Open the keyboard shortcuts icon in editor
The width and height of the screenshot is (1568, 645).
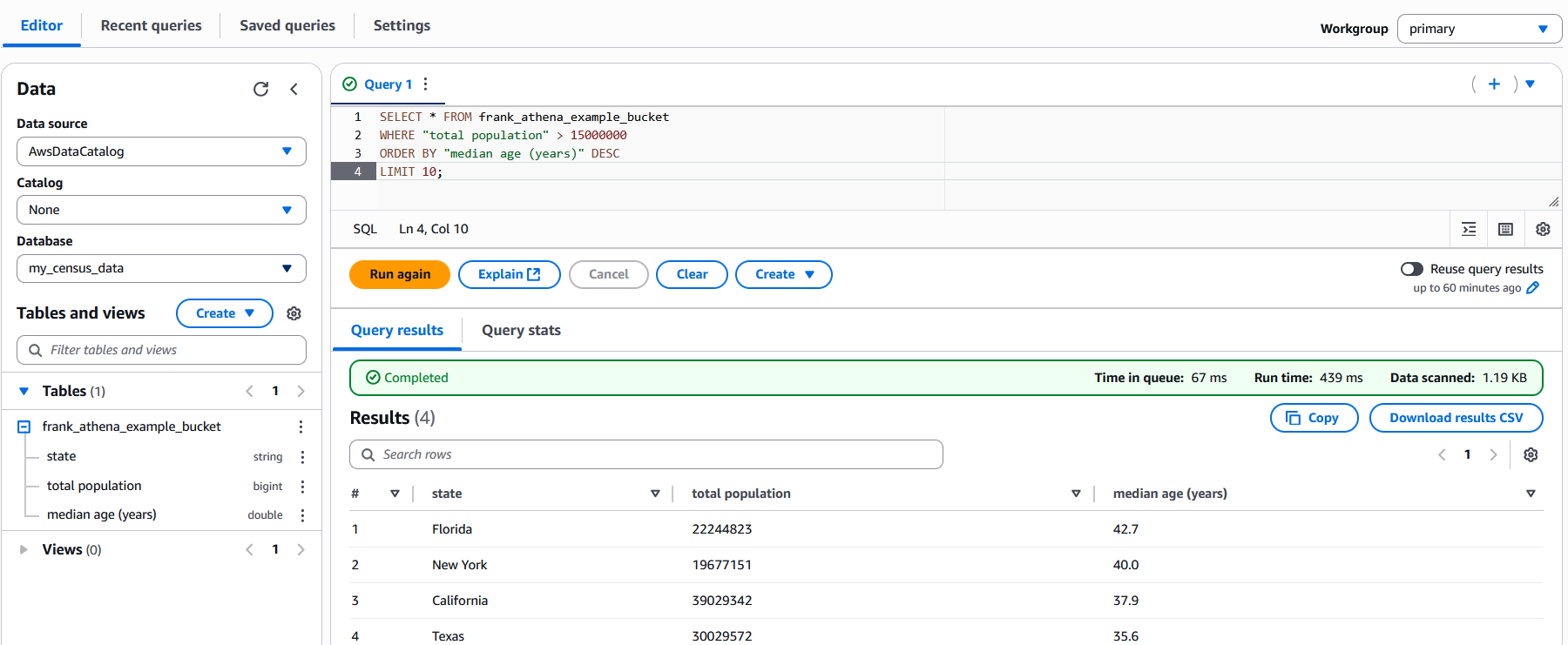point(1505,229)
